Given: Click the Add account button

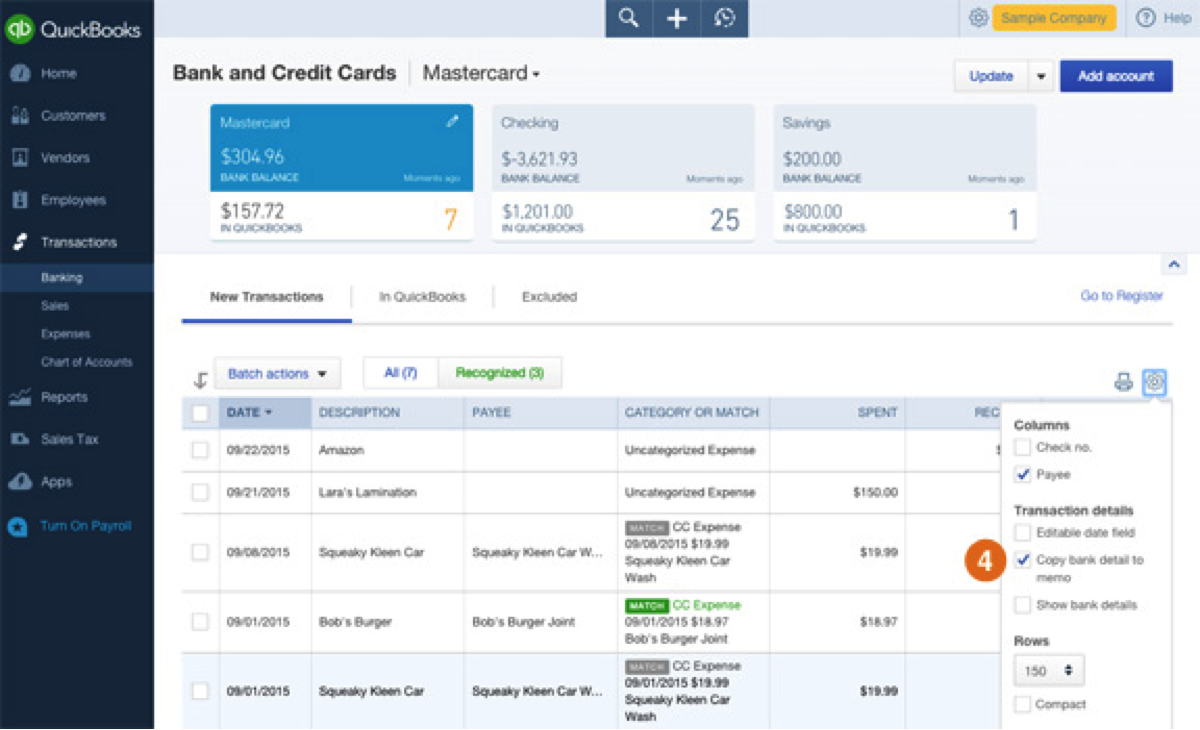Looking at the screenshot, I should pyautogui.click(x=1116, y=76).
